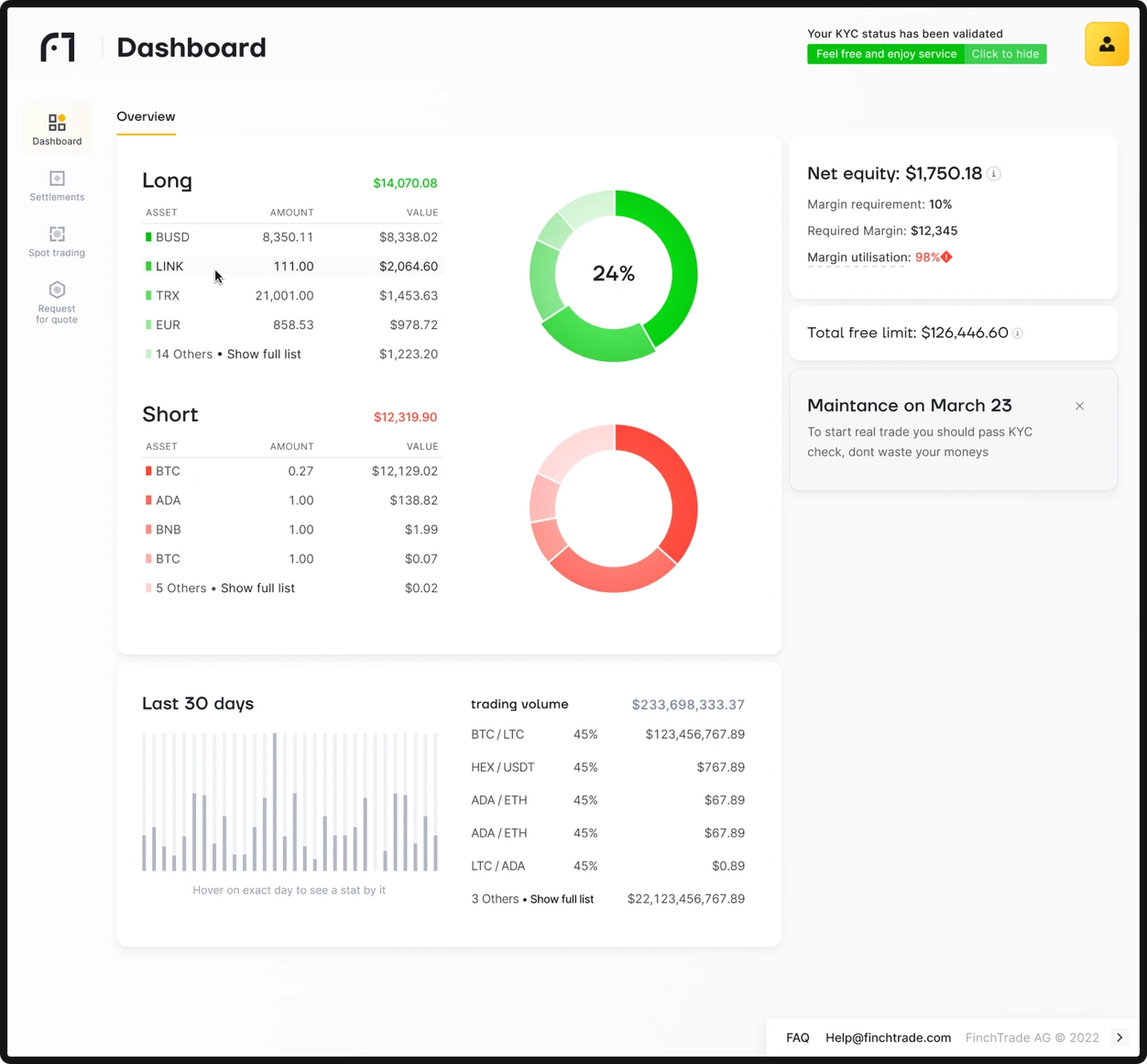Click Feel free and enjoy service banner
This screenshot has width=1147, height=1064.
[886, 54]
